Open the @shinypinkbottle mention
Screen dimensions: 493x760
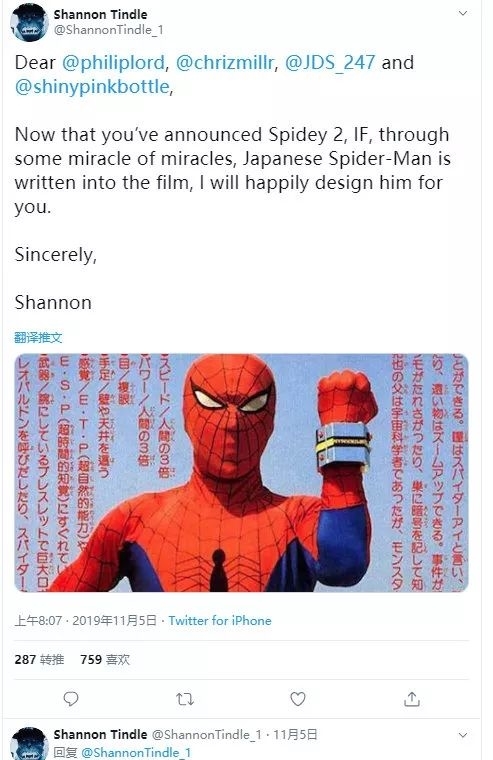click(92, 87)
